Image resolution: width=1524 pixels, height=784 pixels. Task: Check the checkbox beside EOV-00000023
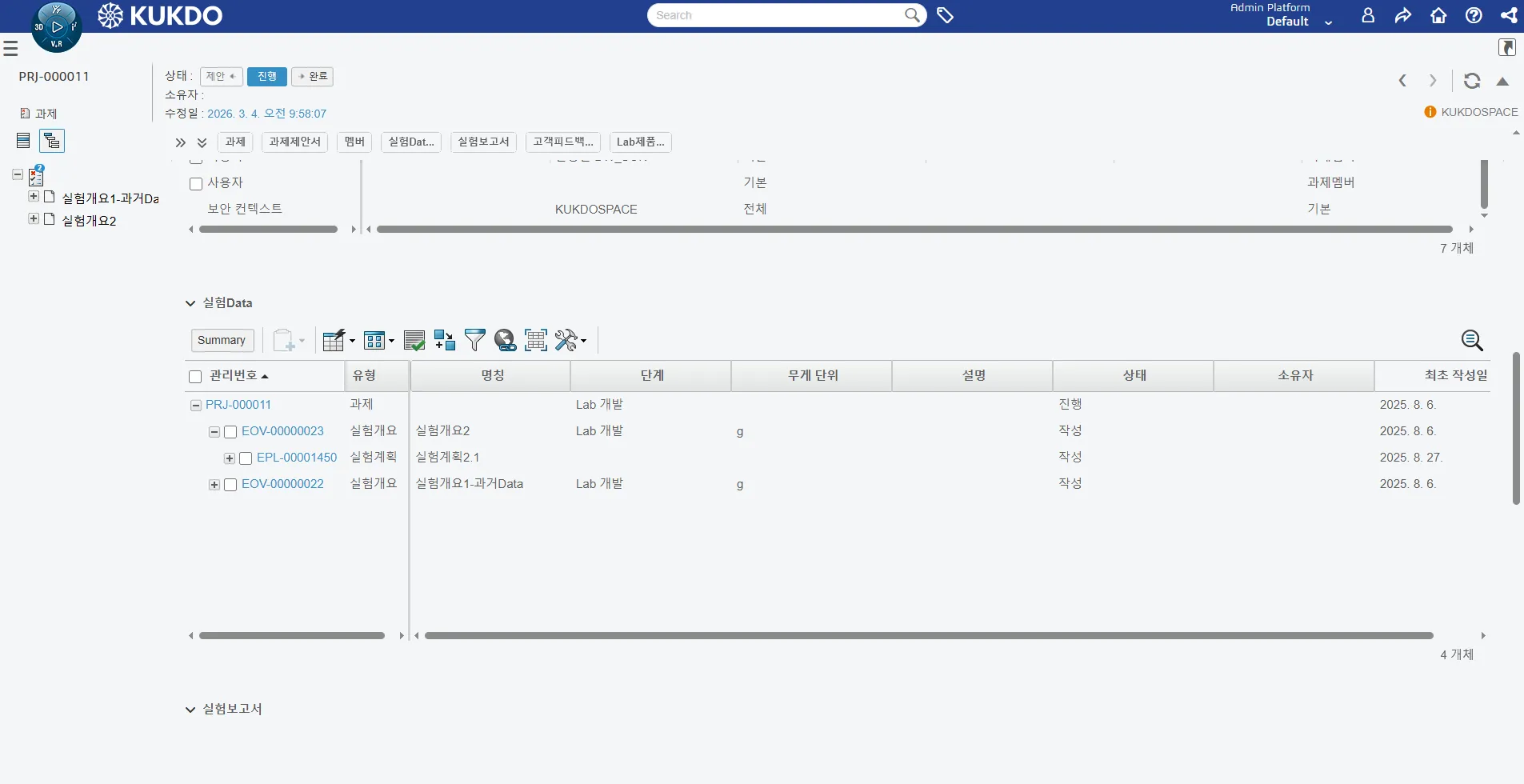[230, 431]
